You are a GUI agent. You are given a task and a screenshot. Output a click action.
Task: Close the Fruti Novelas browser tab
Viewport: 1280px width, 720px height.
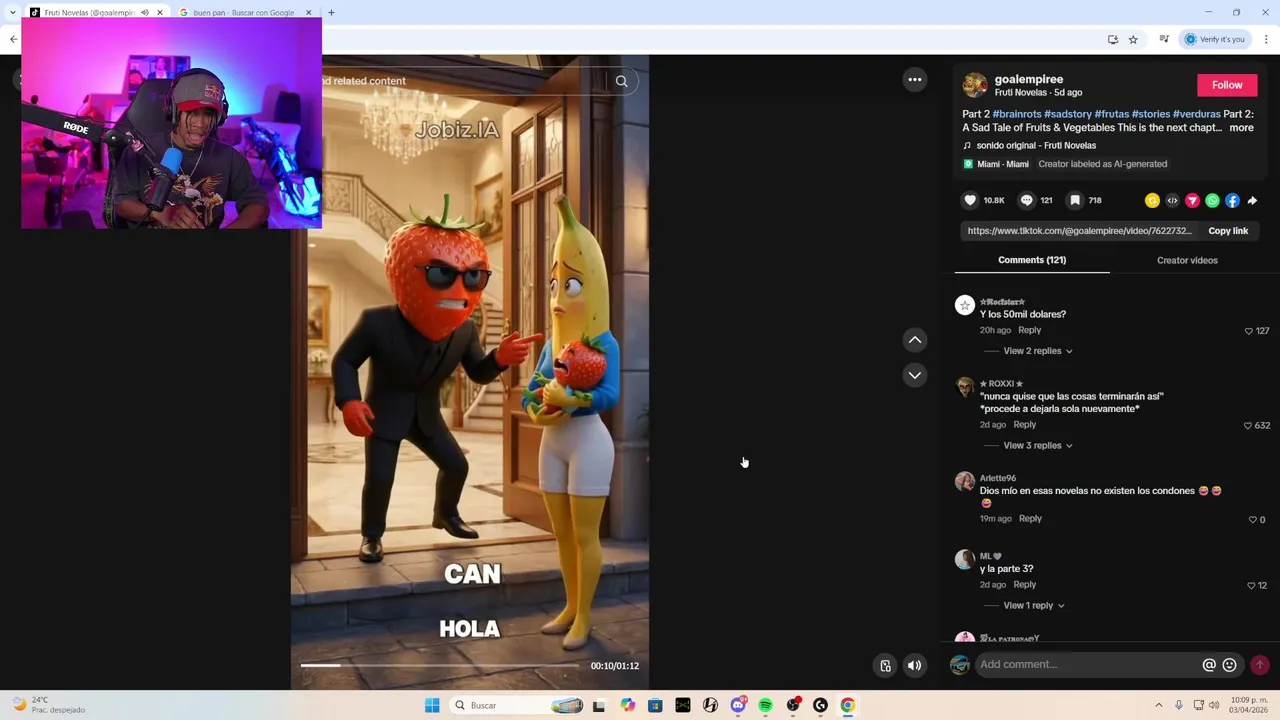tap(159, 13)
